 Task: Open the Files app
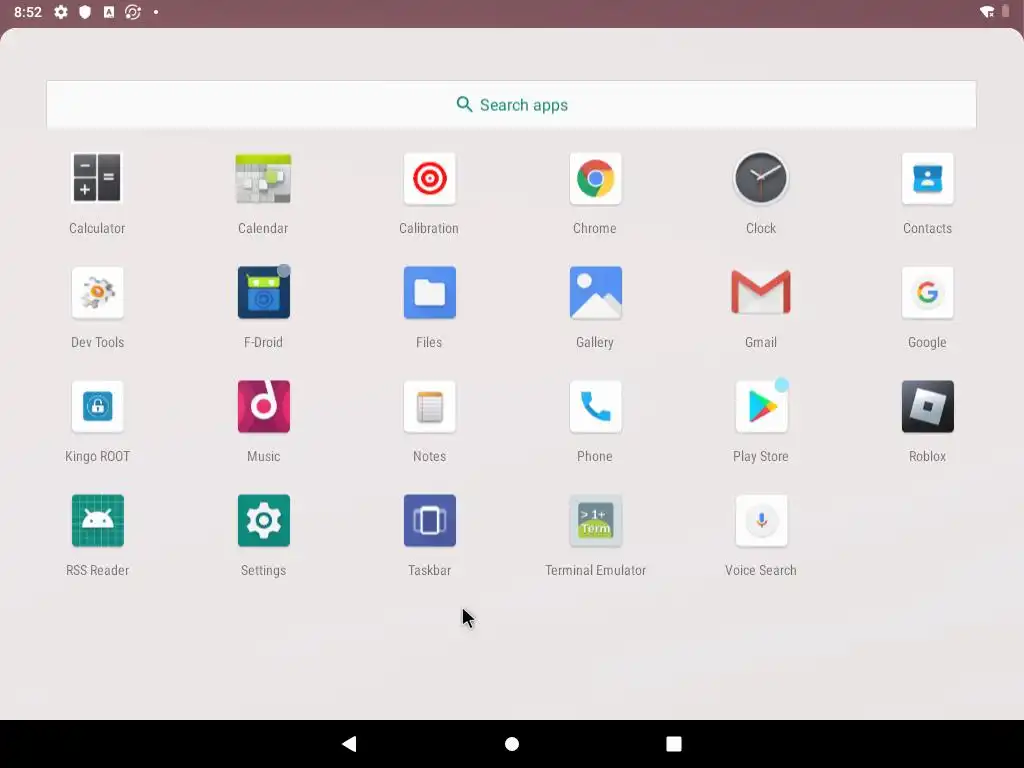pyautogui.click(x=429, y=293)
